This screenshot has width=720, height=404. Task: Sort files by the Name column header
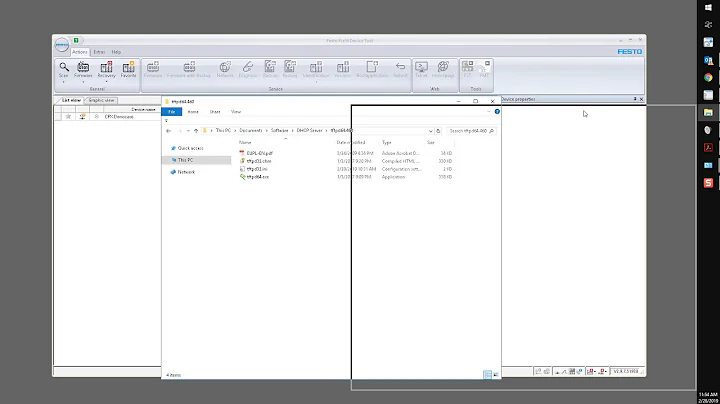(x=245, y=143)
